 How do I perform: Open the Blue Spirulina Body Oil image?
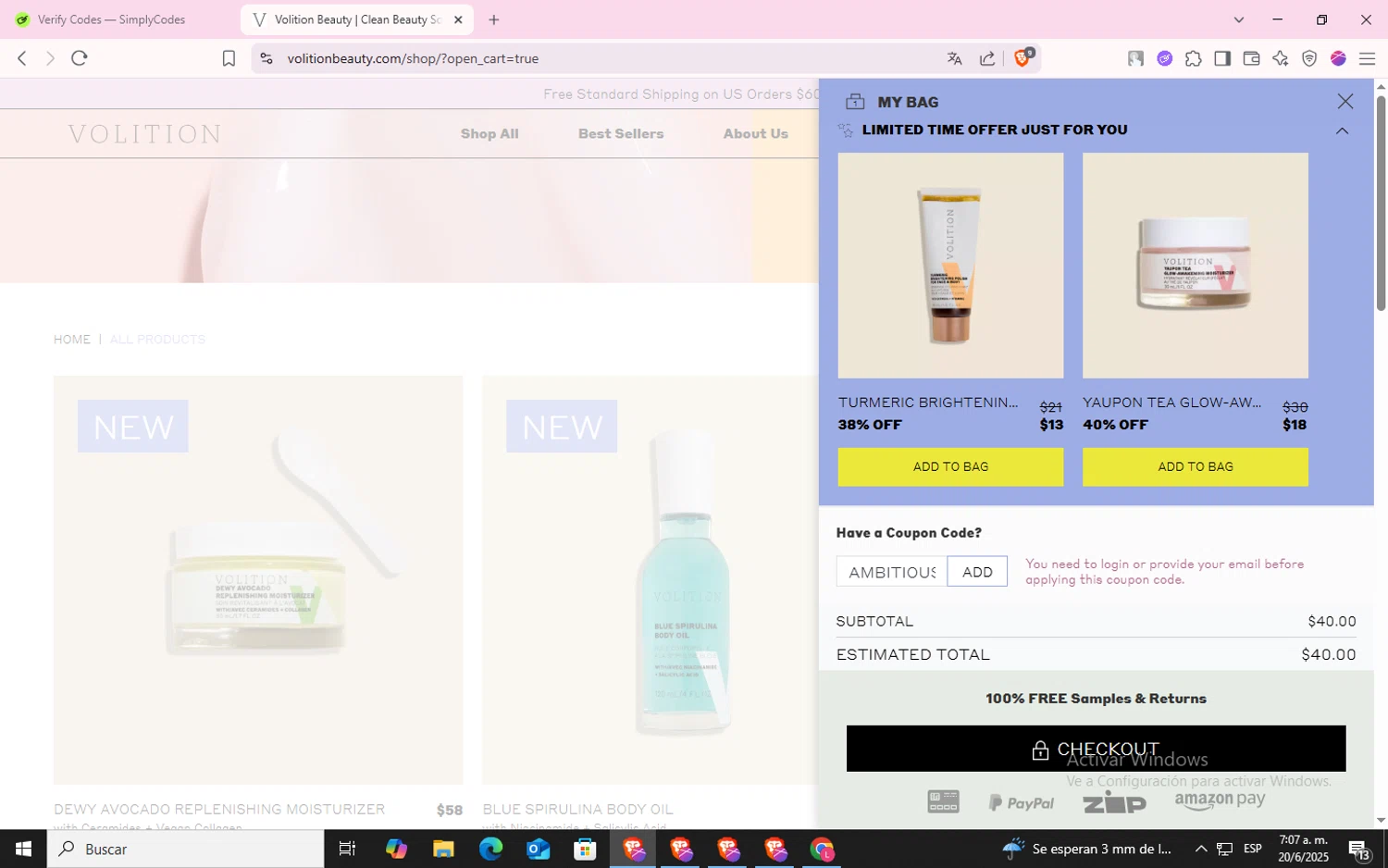coord(651,580)
